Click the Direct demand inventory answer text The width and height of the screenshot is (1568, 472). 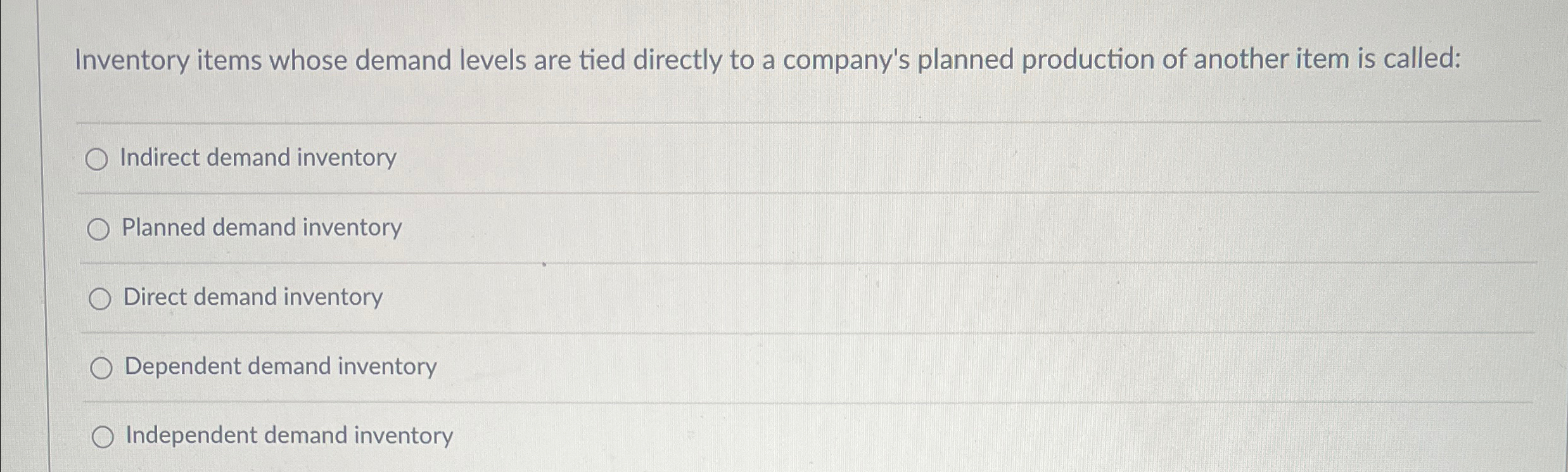tap(252, 298)
